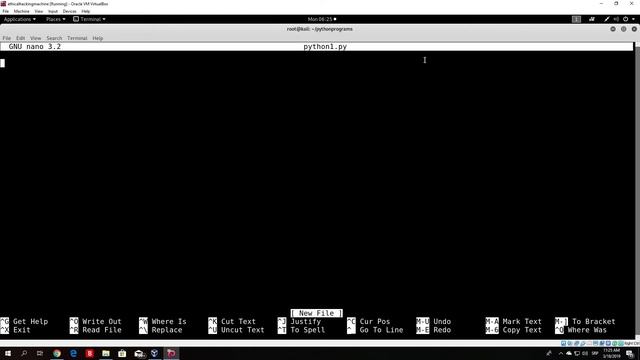This screenshot has height=360, width=640.
Task: Open Windows volume tray icon
Action: [585, 353]
